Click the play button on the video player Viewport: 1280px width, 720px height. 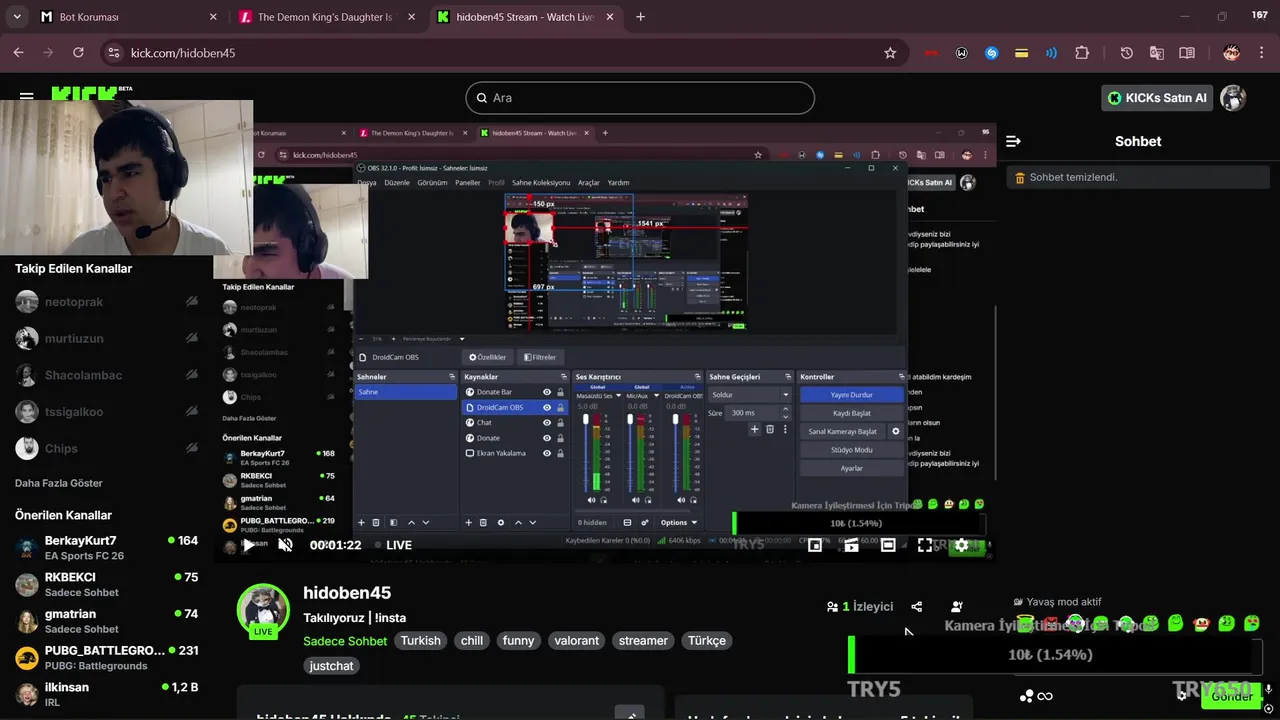pos(248,545)
